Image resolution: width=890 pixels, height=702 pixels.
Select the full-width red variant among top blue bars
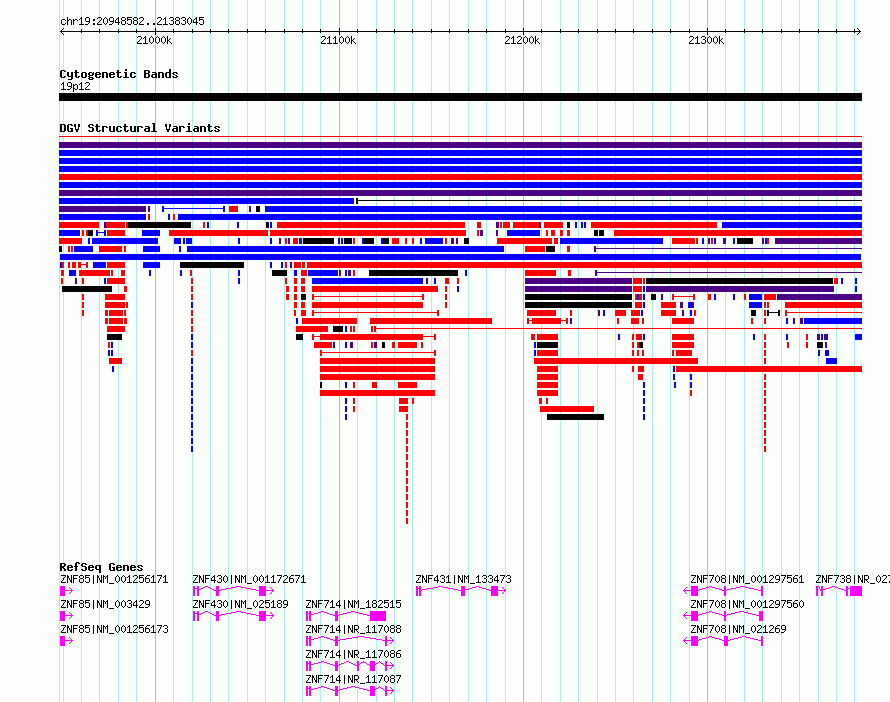pos(460,177)
